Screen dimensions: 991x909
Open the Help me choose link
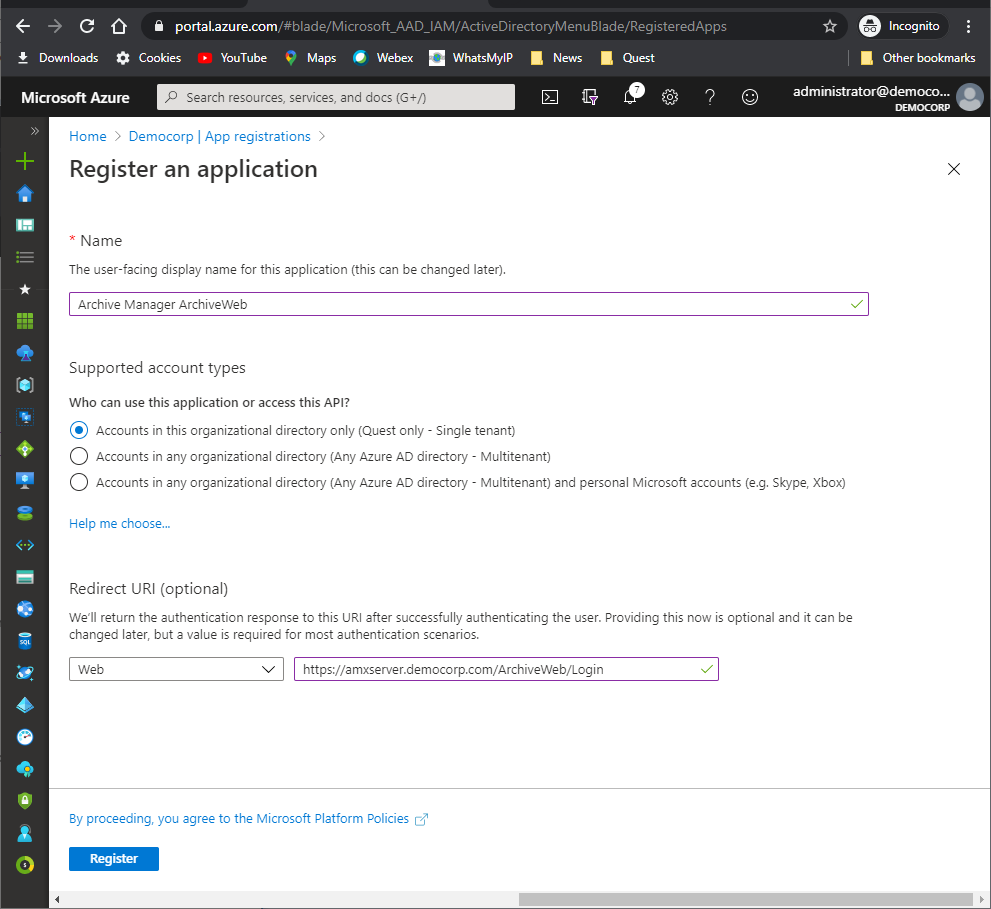pos(119,523)
